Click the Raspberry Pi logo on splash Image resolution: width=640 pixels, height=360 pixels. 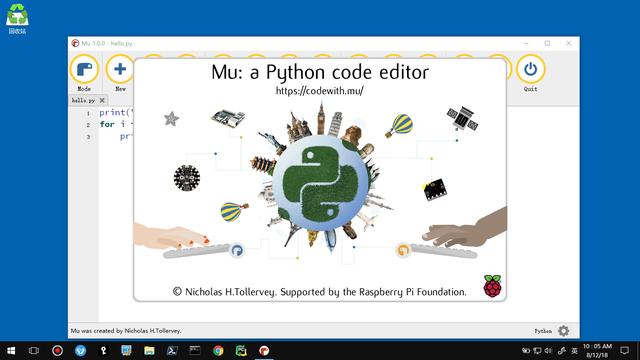[493, 286]
